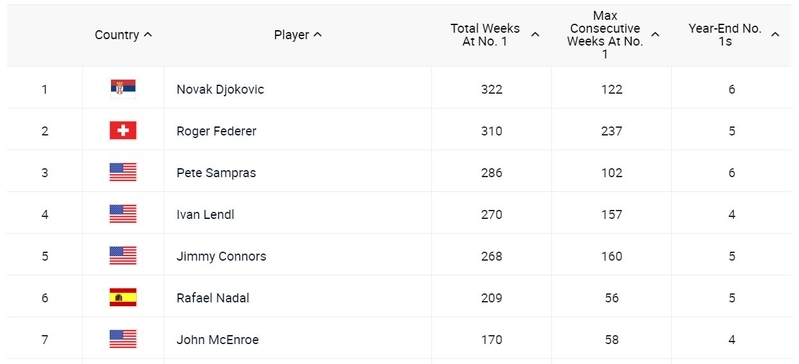The image size is (799, 364).
Task: Open Novak Djokovic player name
Action: coord(220,89)
